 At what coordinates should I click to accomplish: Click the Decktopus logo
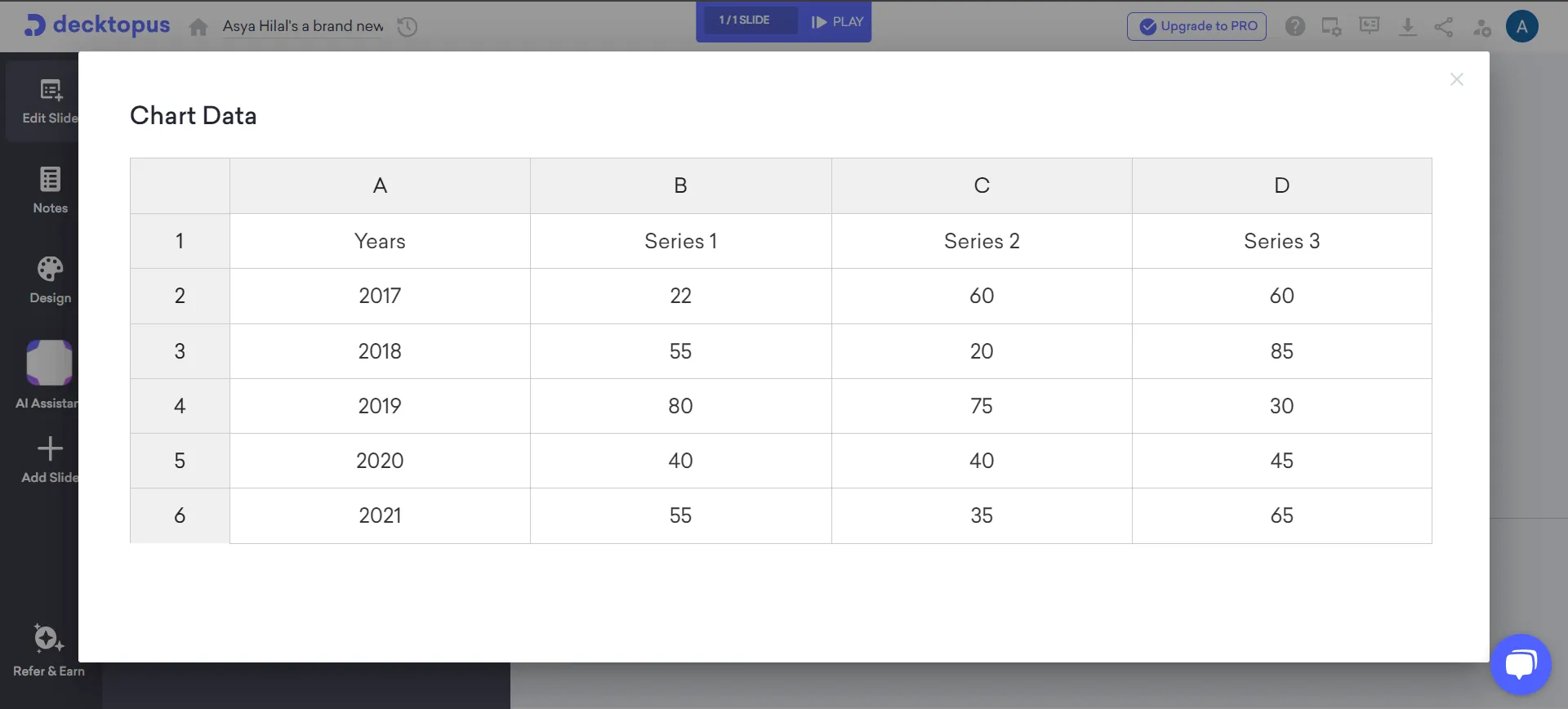tap(96, 25)
